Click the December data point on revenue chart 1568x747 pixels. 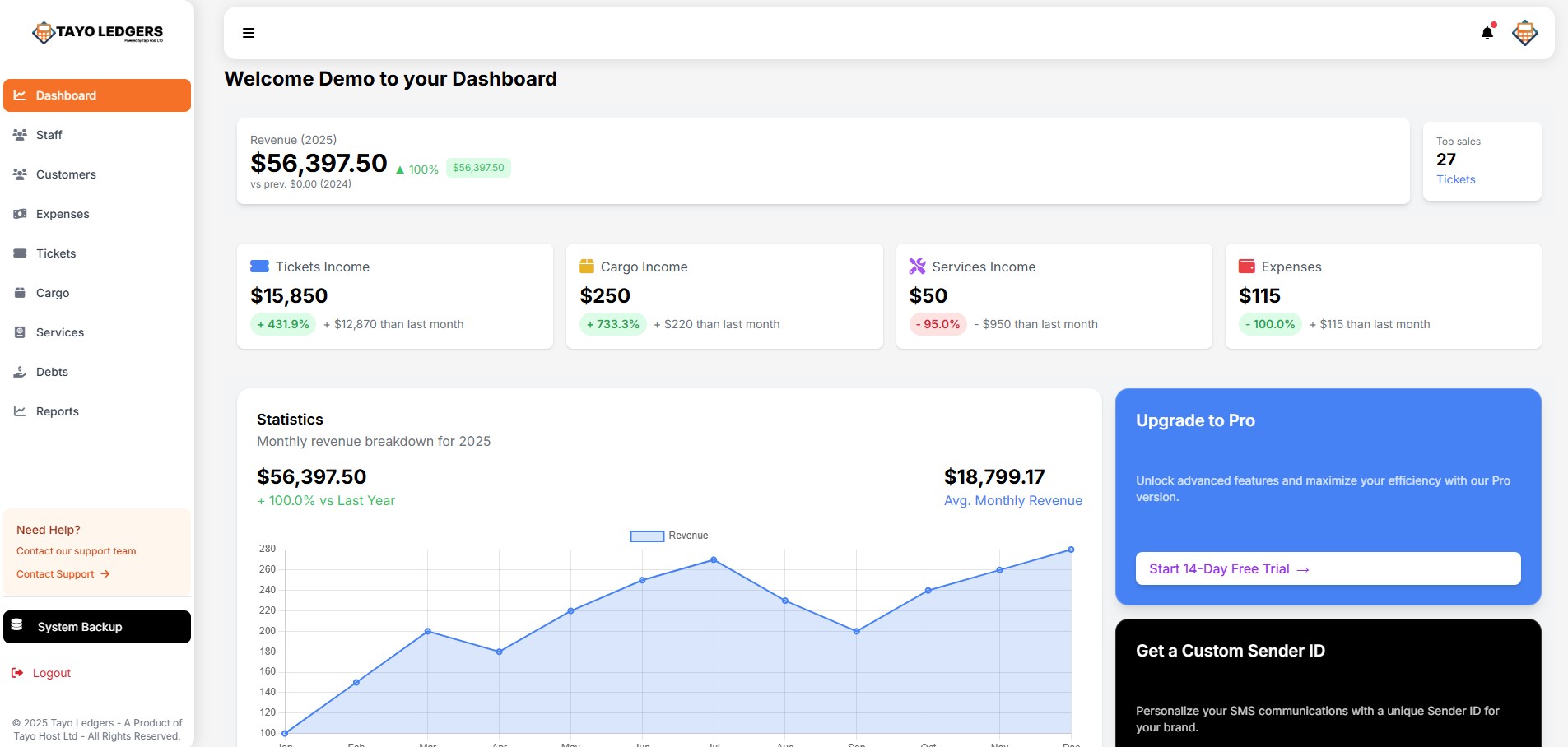1070,549
